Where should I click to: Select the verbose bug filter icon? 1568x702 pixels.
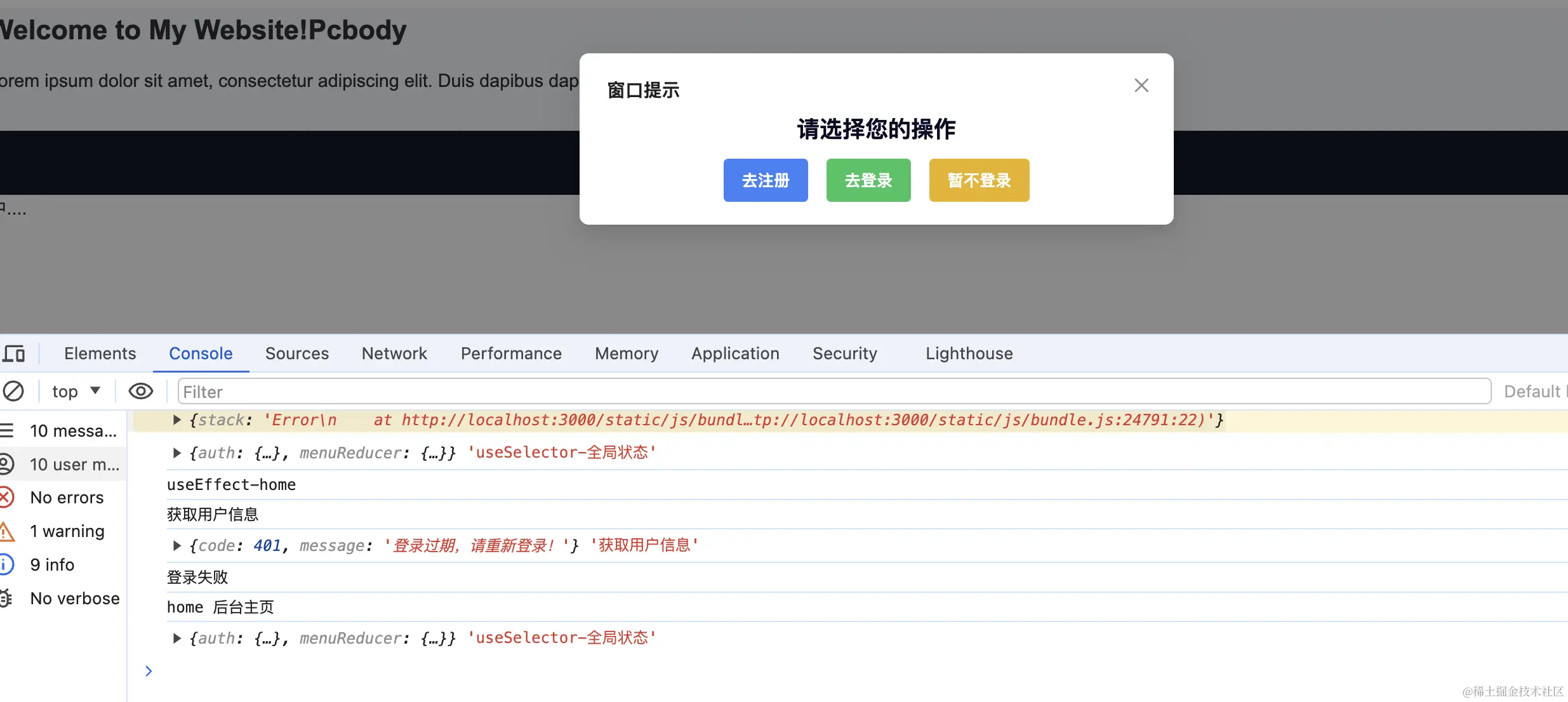click(6, 599)
